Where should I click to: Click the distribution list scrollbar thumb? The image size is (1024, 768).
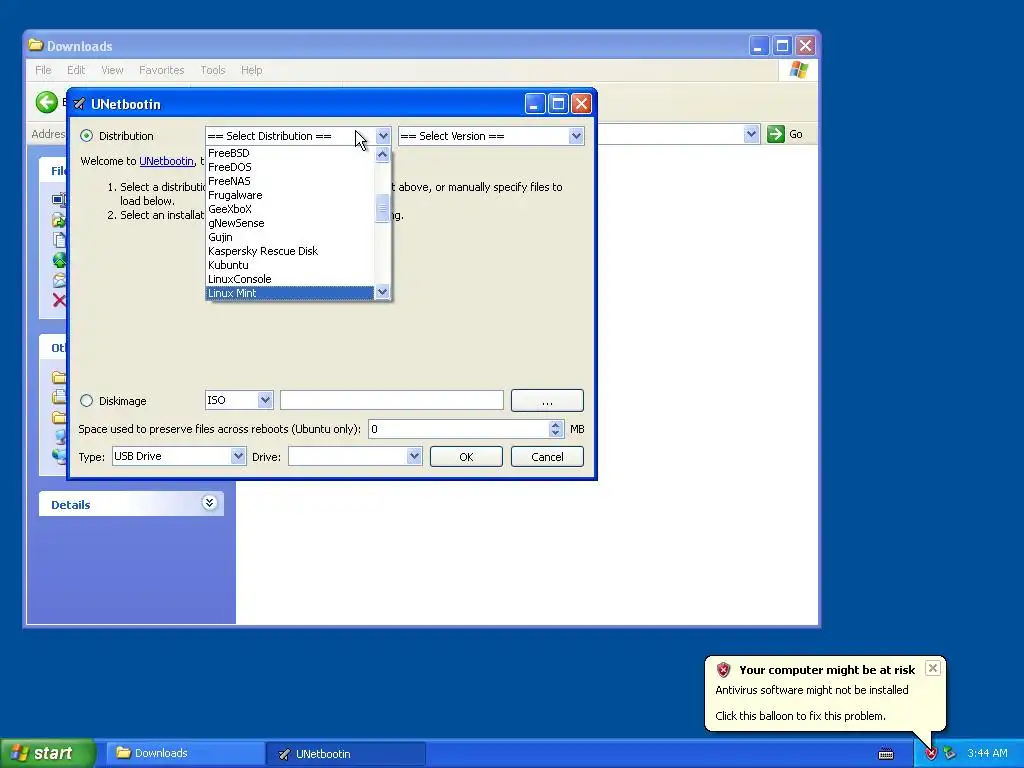click(383, 209)
